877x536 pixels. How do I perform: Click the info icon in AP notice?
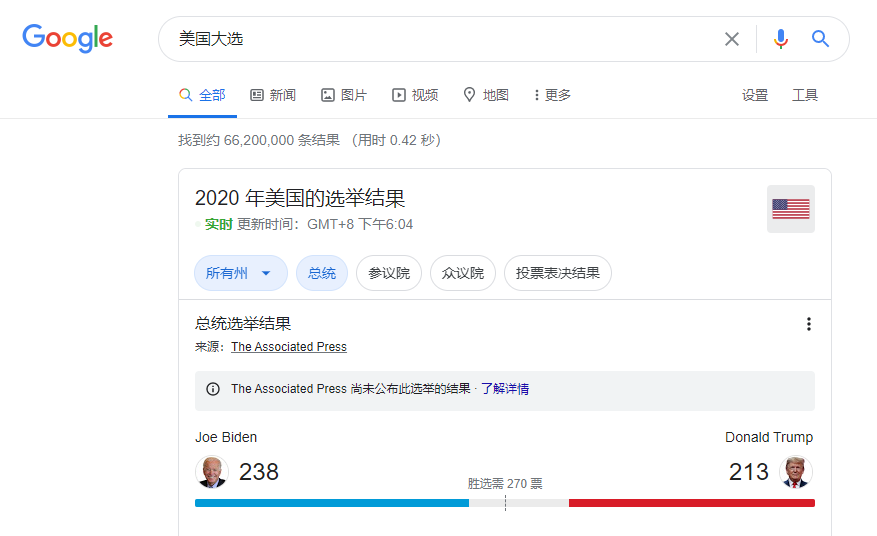point(213,389)
